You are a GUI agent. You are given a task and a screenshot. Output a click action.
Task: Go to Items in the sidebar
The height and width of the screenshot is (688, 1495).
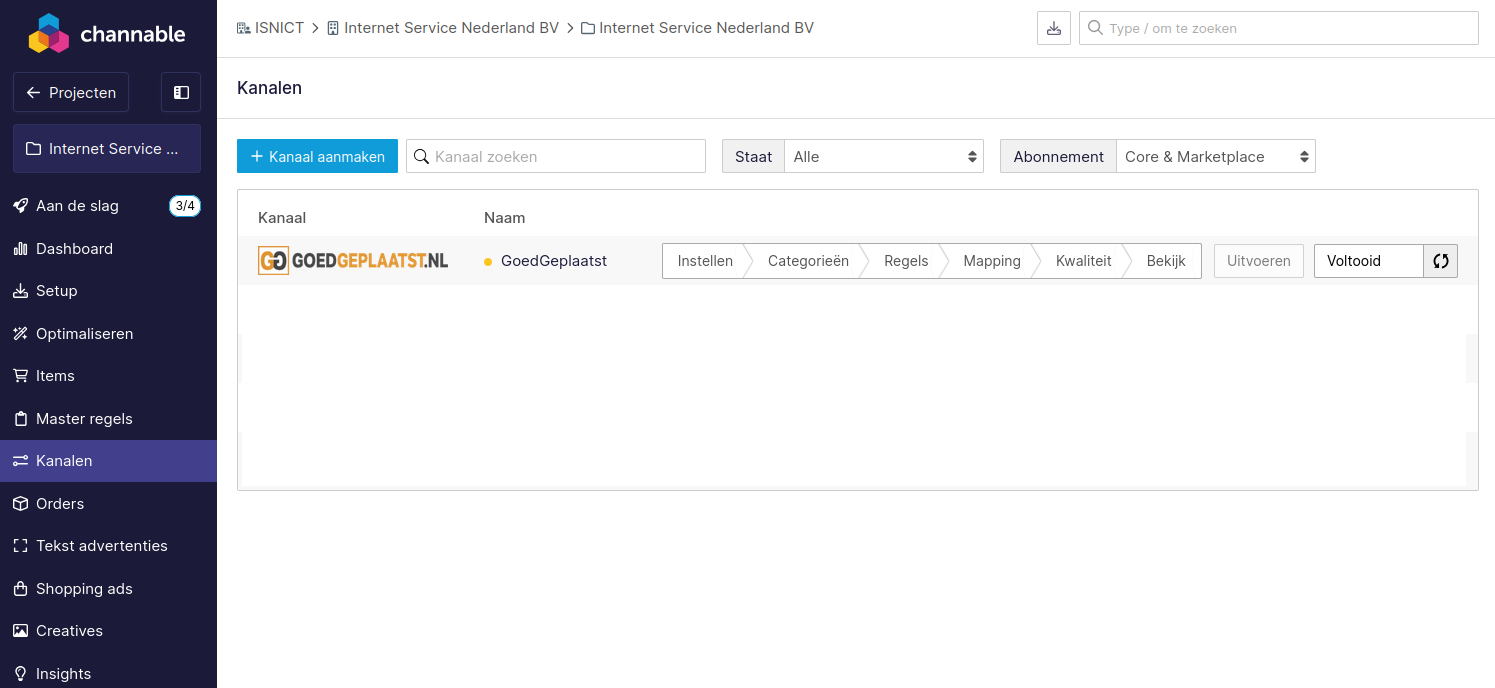point(55,376)
